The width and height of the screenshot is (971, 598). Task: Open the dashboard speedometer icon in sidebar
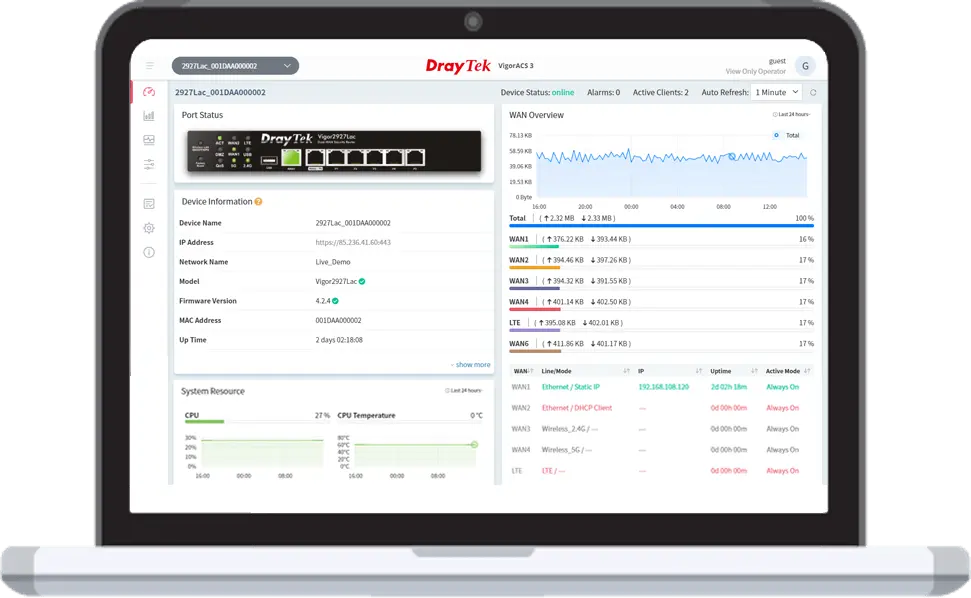(x=149, y=92)
